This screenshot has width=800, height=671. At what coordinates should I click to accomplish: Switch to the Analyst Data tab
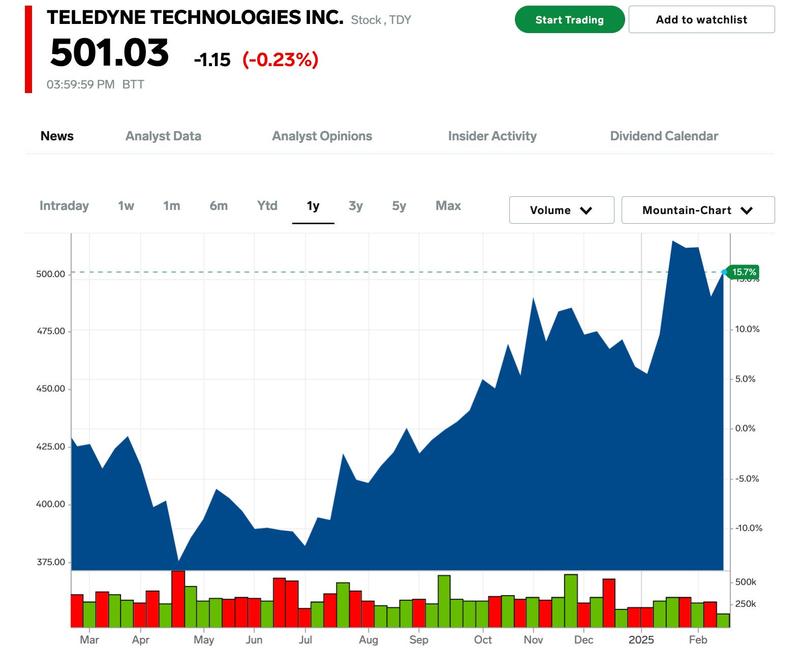coord(163,136)
